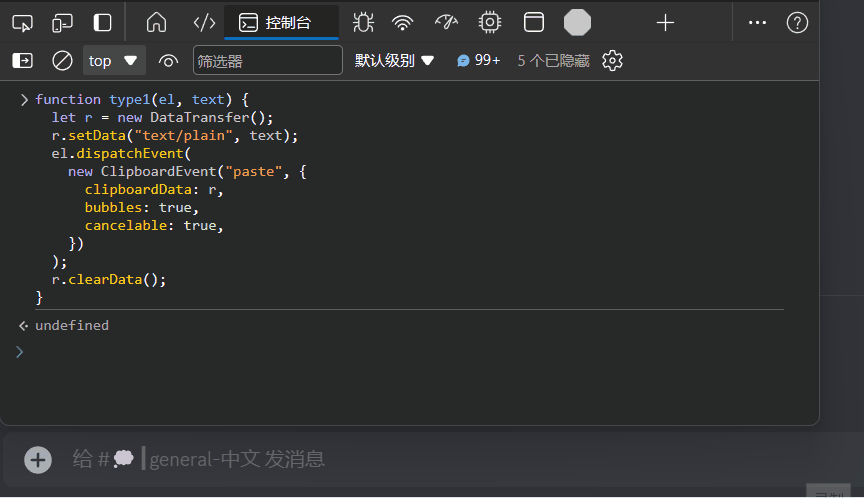Clear the console output

(x=62, y=61)
